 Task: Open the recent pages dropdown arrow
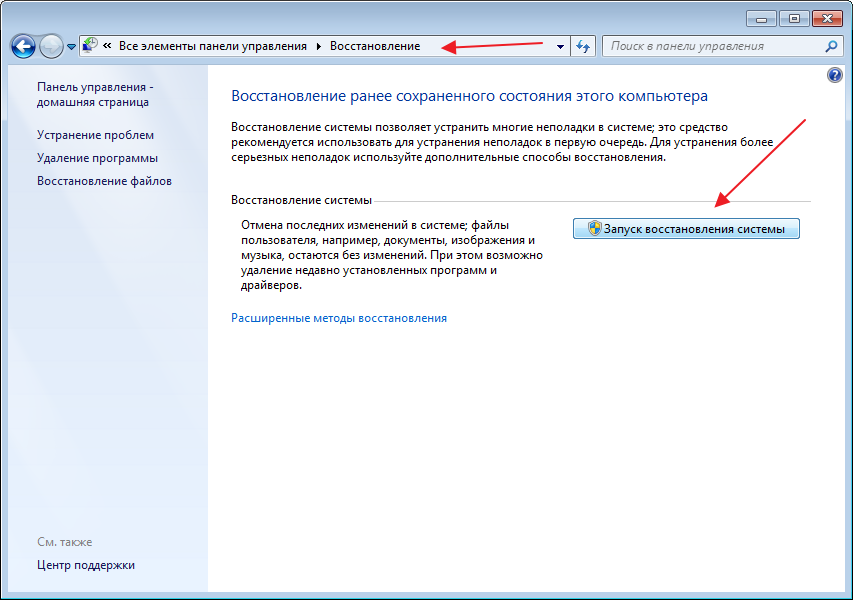click(x=71, y=47)
